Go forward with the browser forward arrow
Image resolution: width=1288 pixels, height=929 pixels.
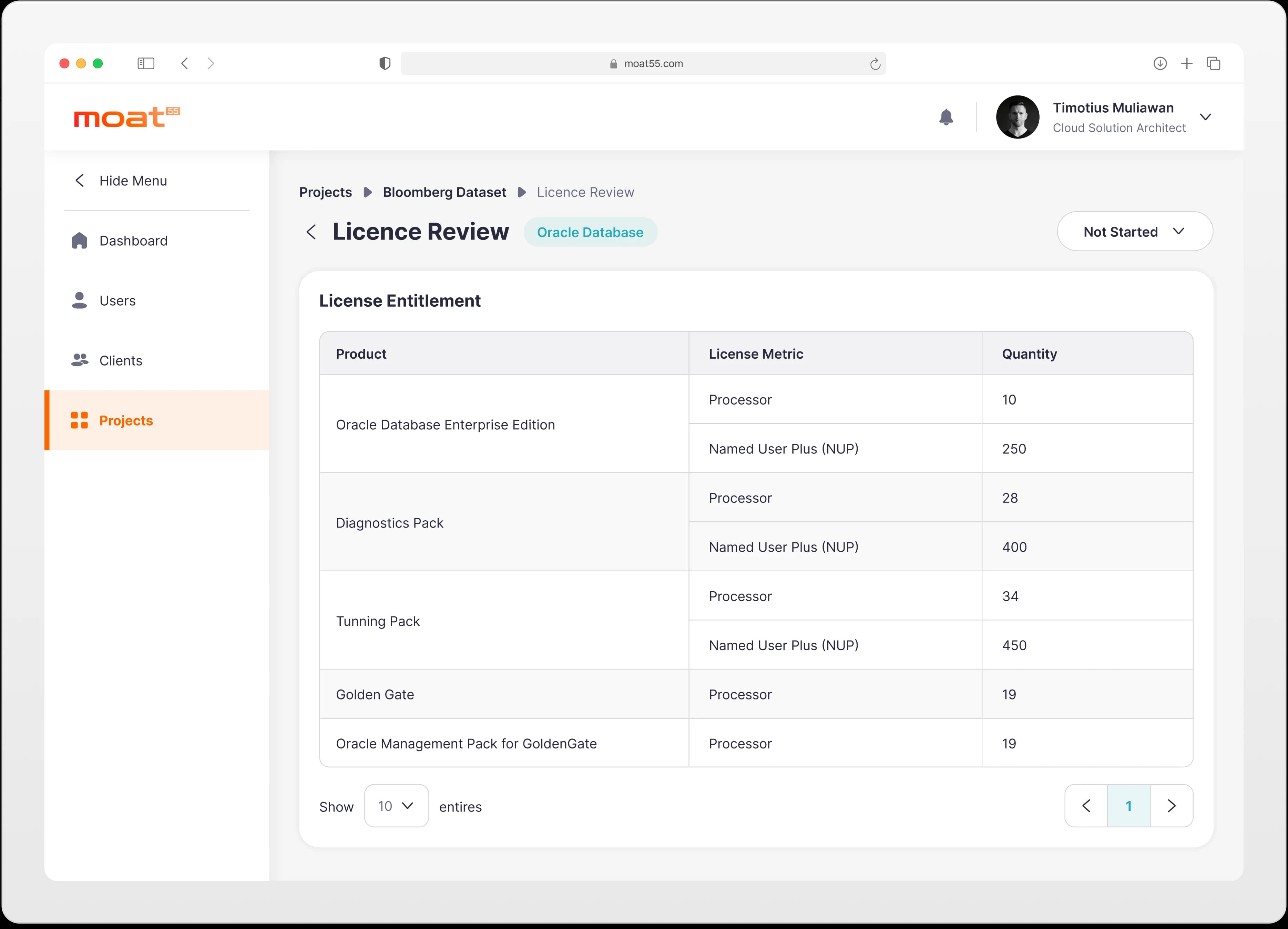coord(211,63)
